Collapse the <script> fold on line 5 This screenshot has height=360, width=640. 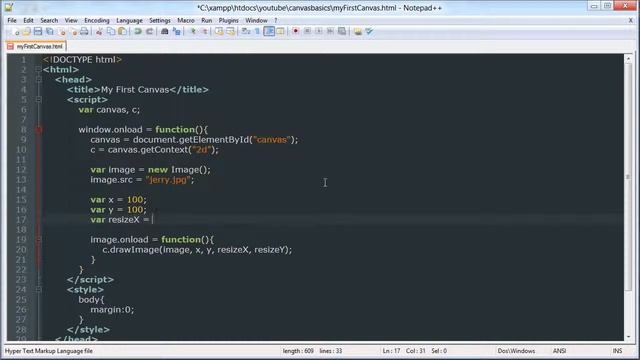(x=38, y=100)
